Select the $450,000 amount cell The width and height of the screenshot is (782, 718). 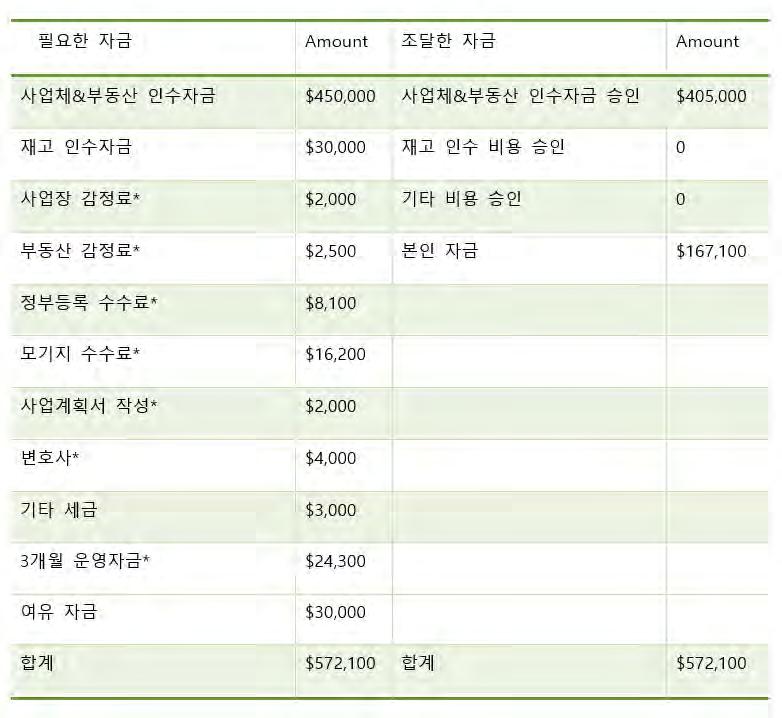[x=340, y=97]
